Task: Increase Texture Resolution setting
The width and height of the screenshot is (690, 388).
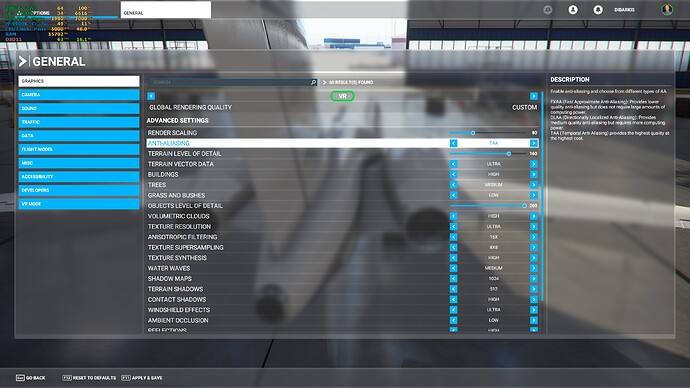Action: [534, 227]
